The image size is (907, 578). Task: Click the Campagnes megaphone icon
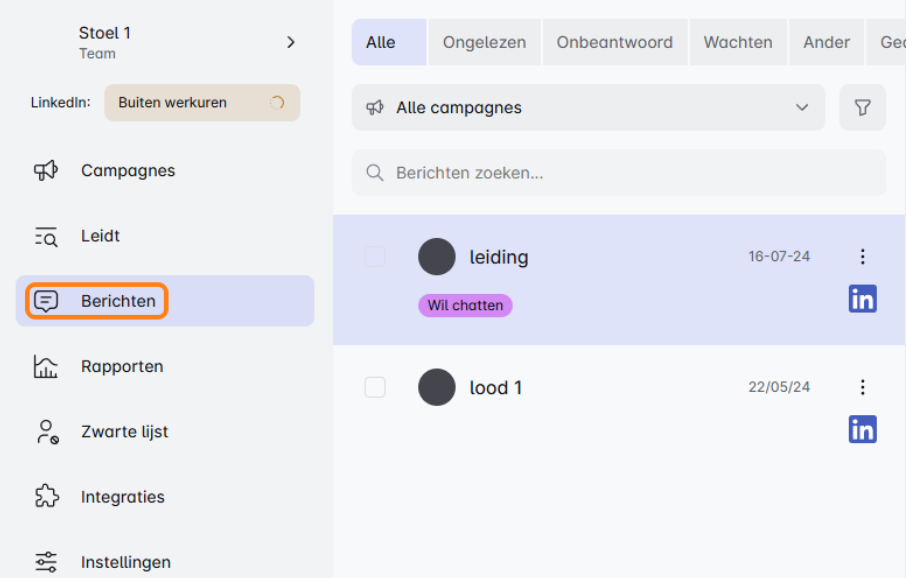(46, 171)
